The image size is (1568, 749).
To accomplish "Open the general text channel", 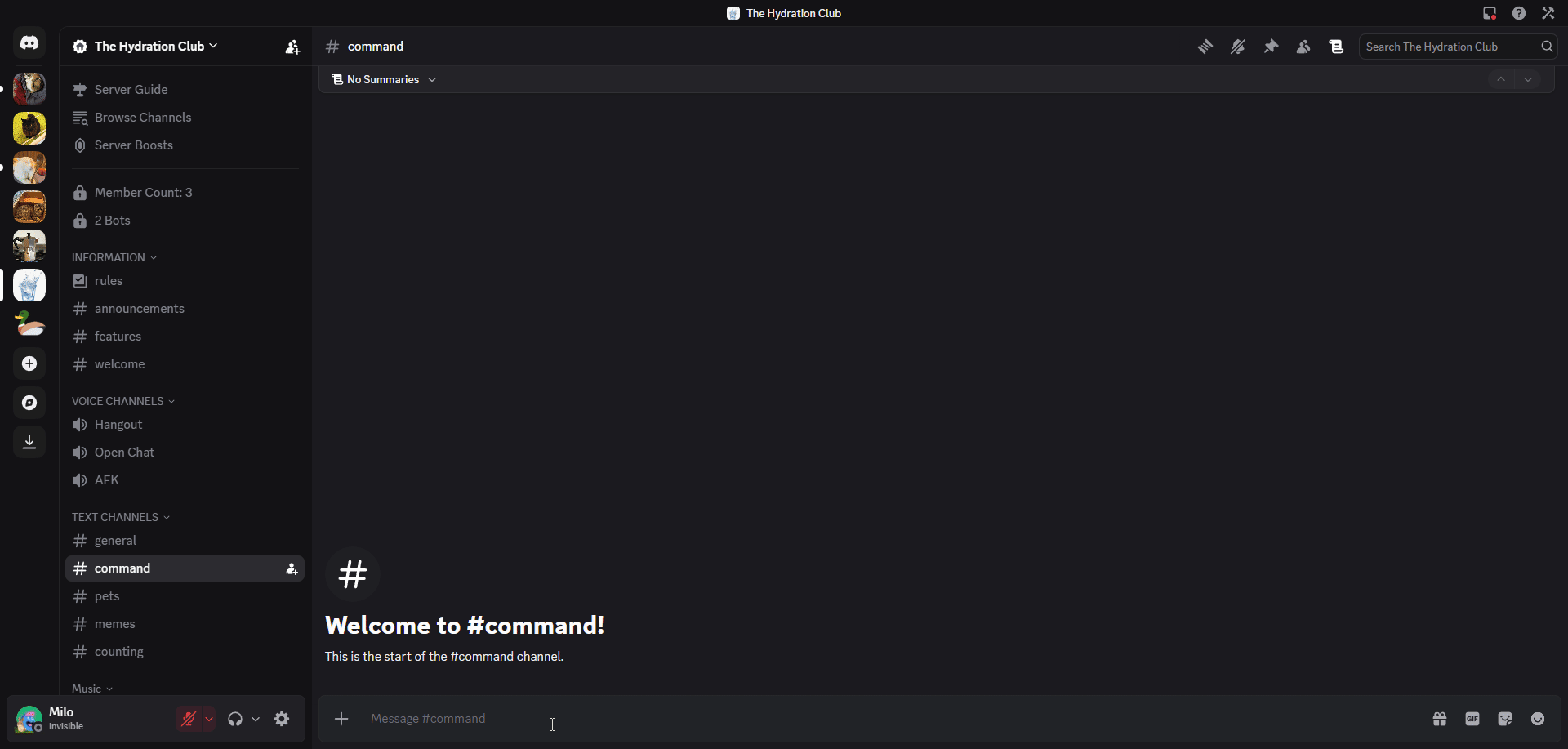I will tap(185, 541).
